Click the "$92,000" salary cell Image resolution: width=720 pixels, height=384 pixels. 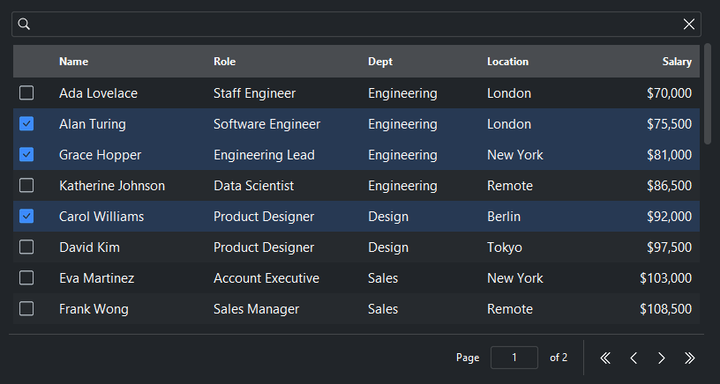coord(669,216)
